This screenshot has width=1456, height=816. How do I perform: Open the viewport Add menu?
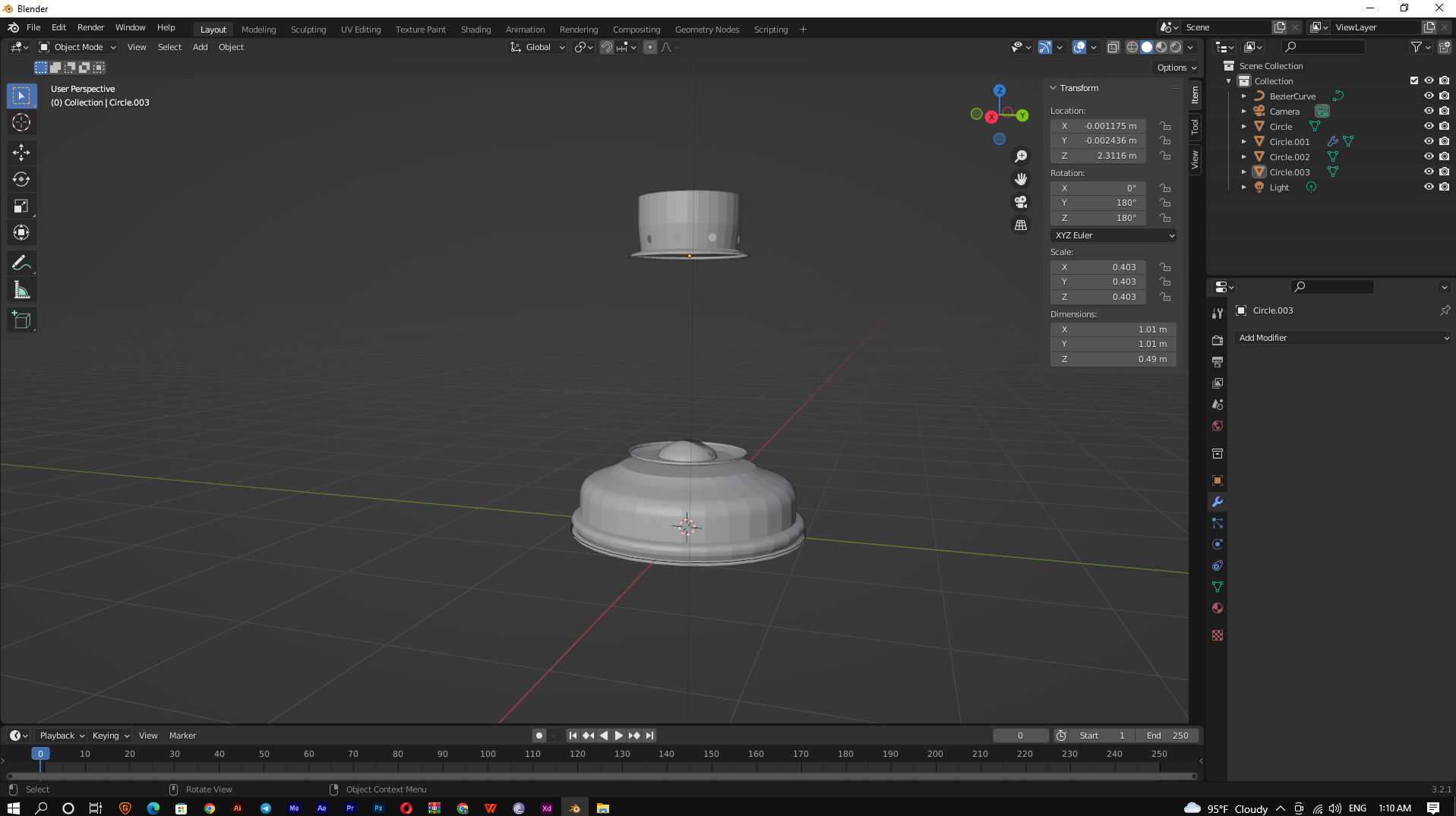[200, 47]
